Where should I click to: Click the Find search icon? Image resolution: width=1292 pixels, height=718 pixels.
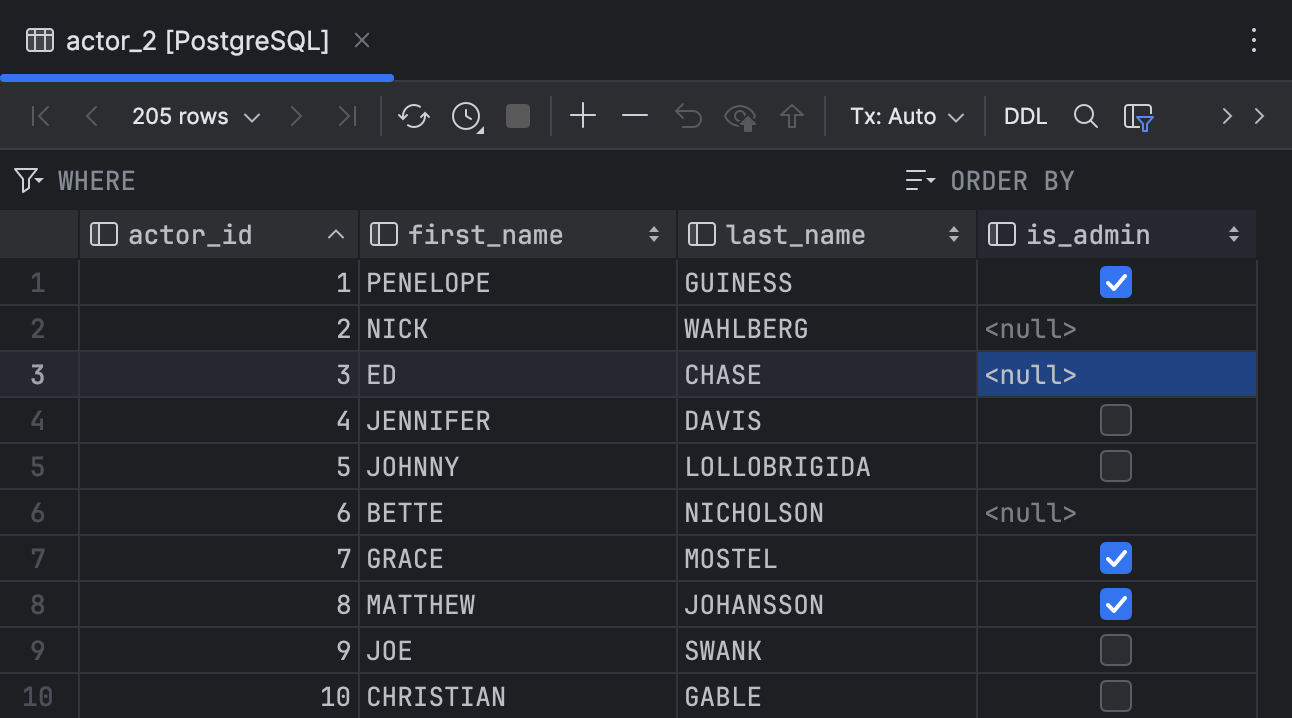(1085, 116)
